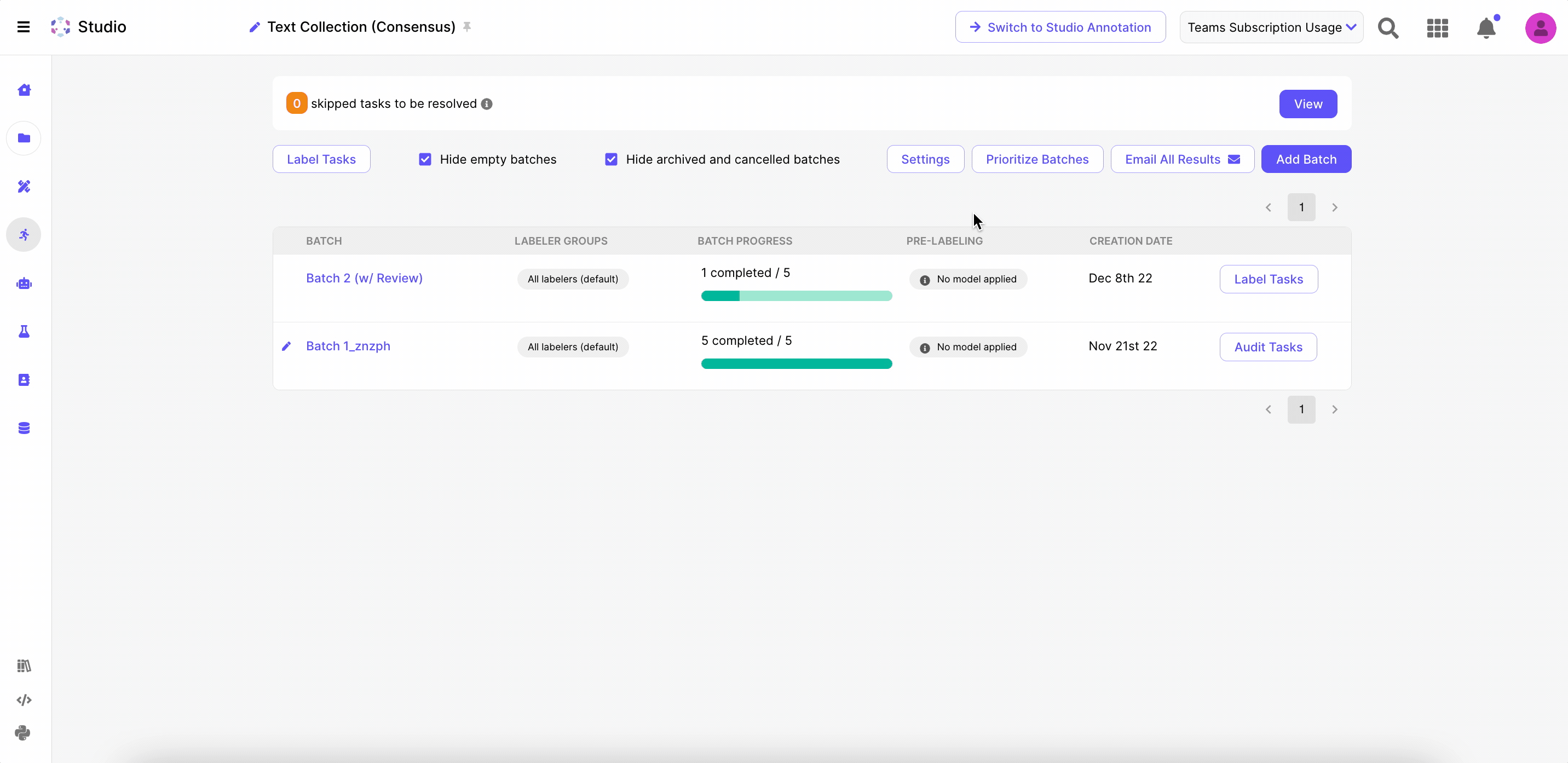This screenshot has height=763, width=1568.
Task: Toggle Hide empty batches checkbox
Action: [425, 159]
